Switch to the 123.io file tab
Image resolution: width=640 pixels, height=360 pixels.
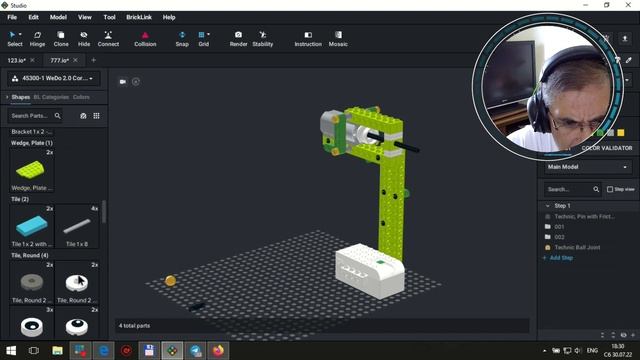point(17,60)
